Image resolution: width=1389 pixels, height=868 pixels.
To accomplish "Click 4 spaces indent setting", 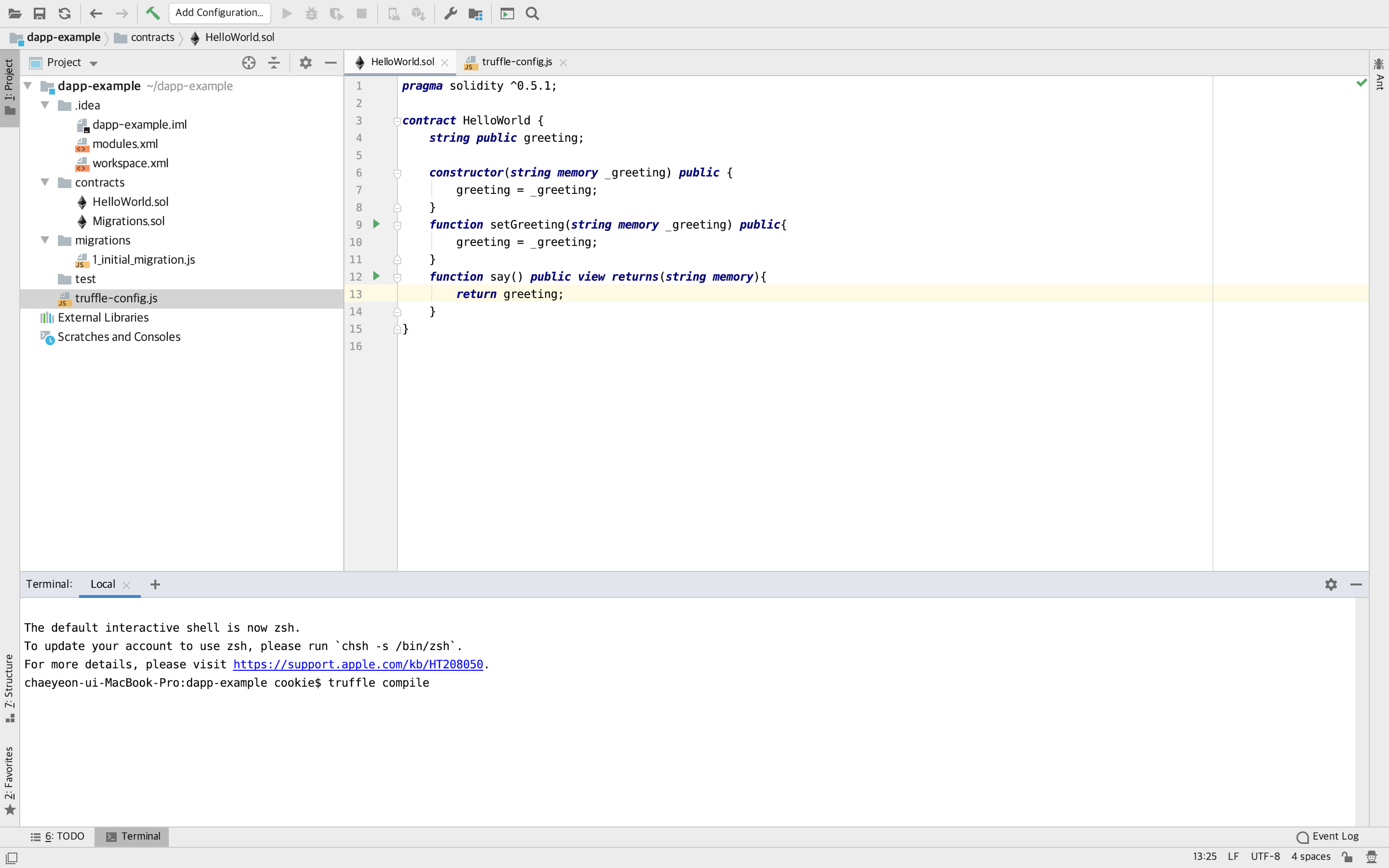I will click(x=1310, y=856).
